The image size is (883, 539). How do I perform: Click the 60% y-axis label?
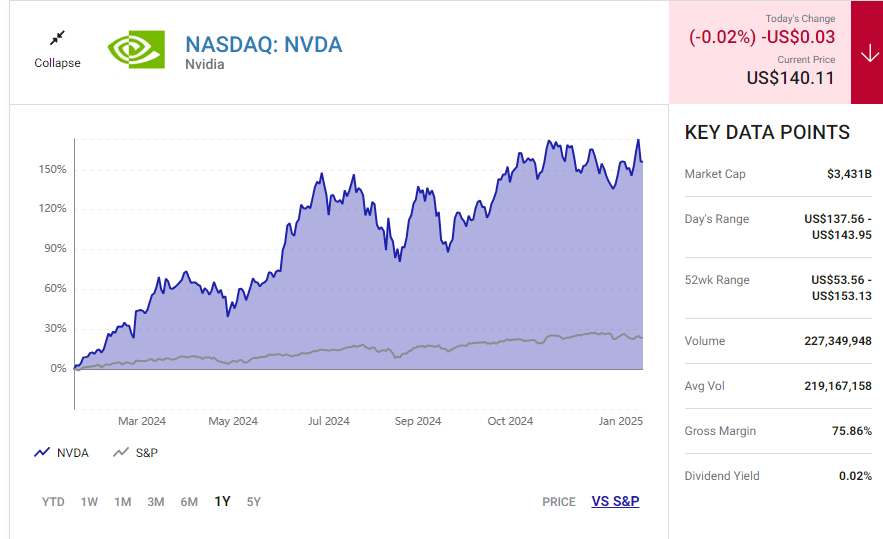(x=55, y=288)
